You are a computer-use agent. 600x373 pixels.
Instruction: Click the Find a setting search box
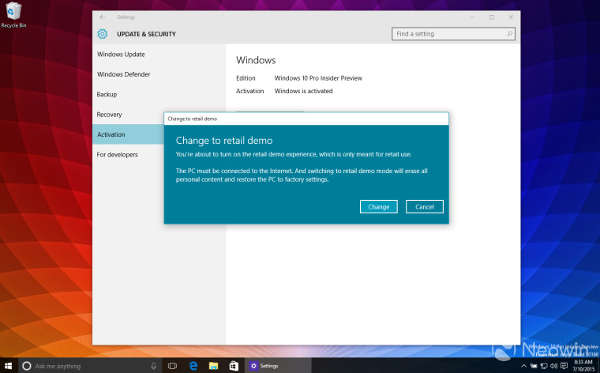pos(453,34)
